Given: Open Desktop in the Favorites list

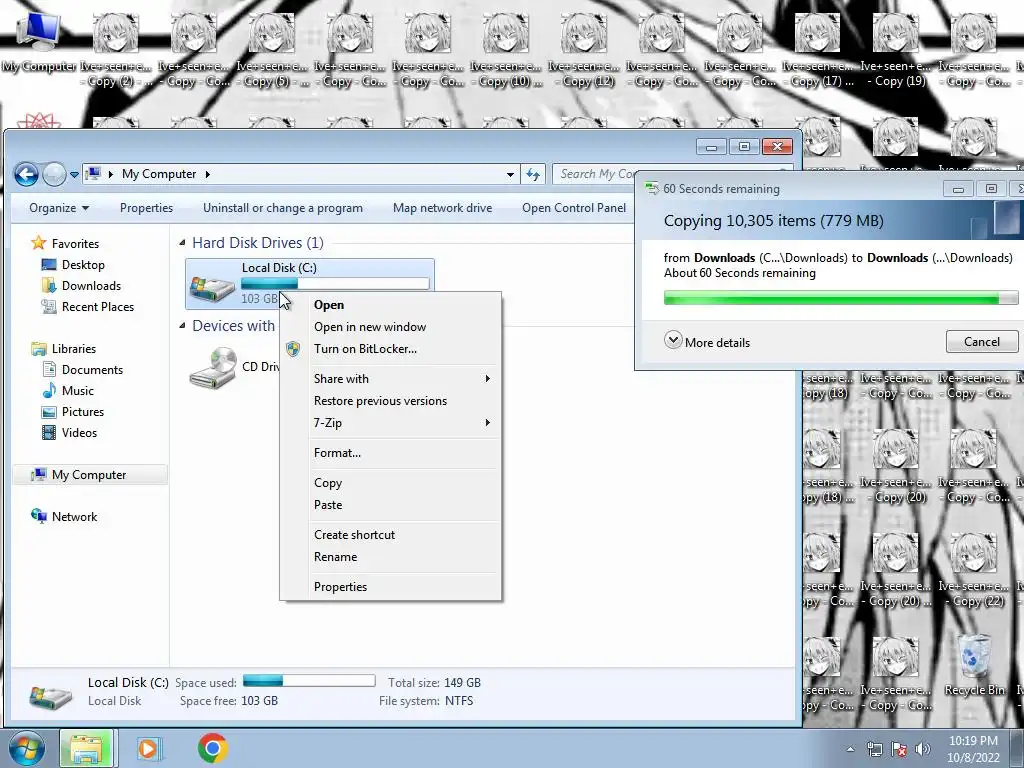Looking at the screenshot, I should (x=83, y=264).
